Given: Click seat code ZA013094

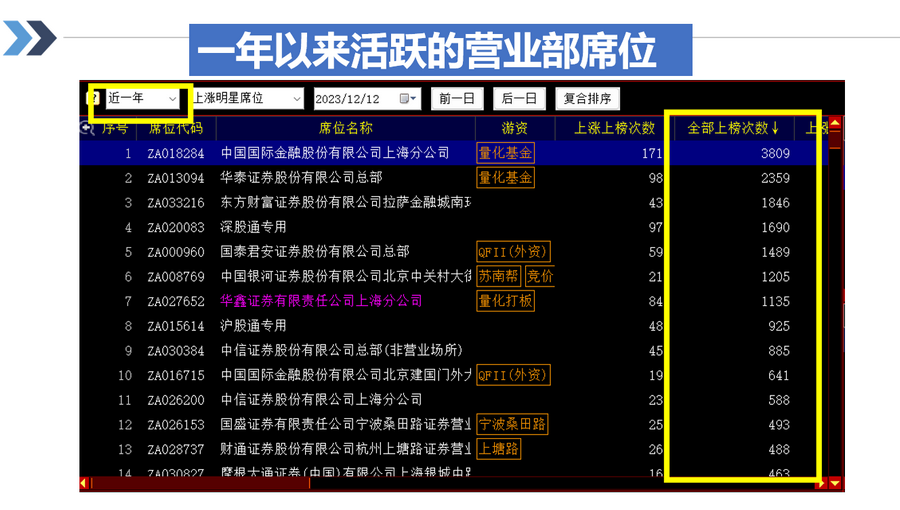Looking at the screenshot, I should click(x=176, y=178).
